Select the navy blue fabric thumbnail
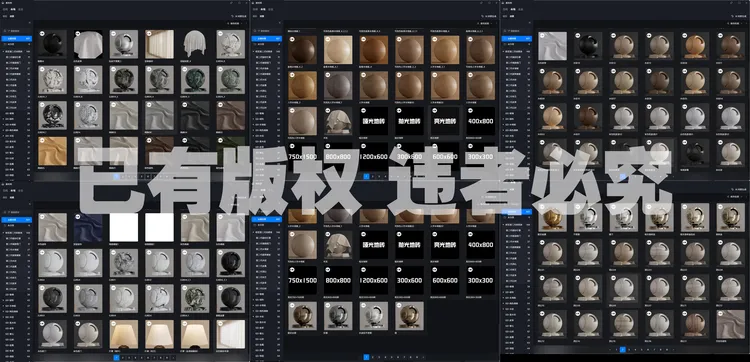This screenshot has height=362, width=750. [88, 227]
